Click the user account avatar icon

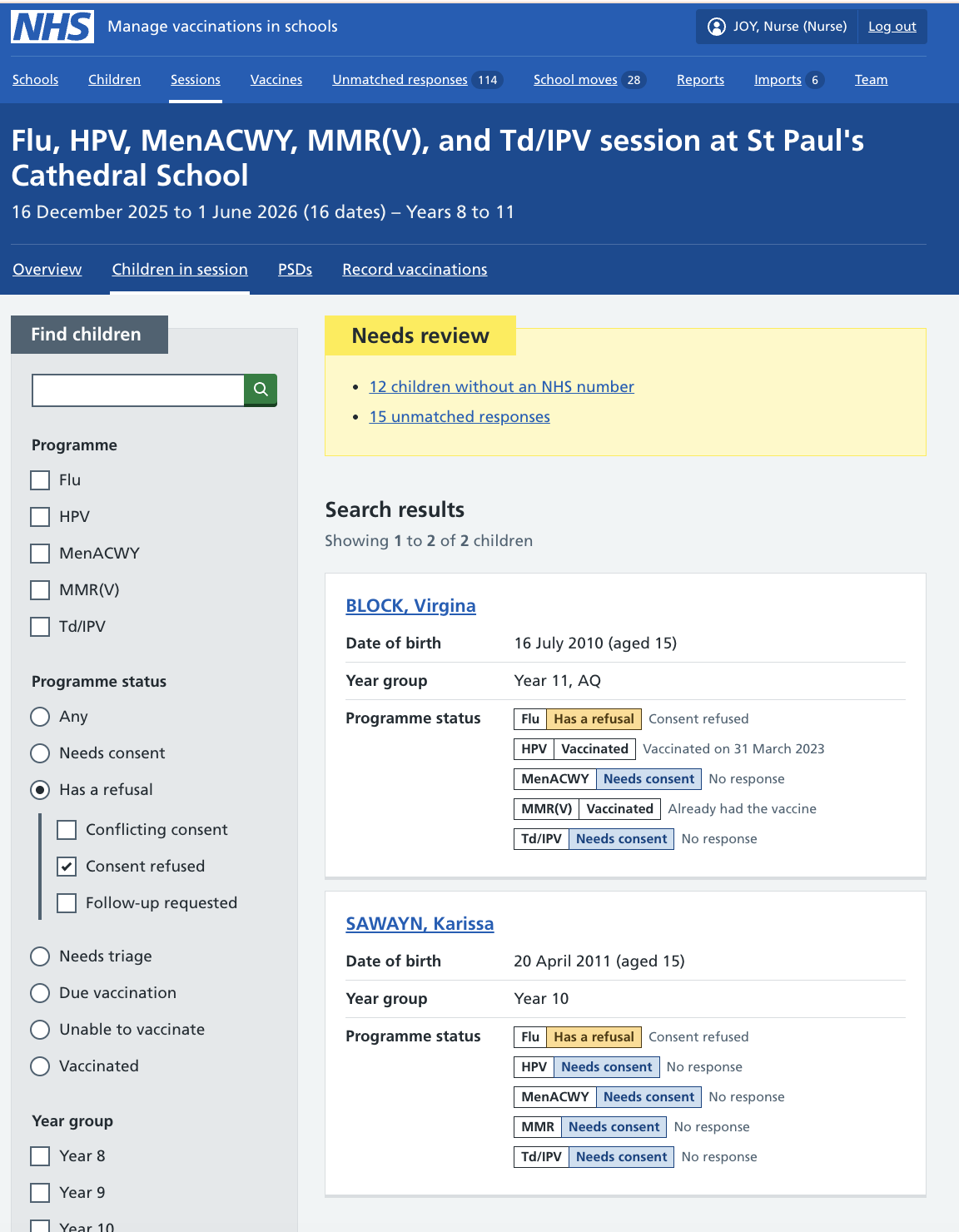point(716,27)
